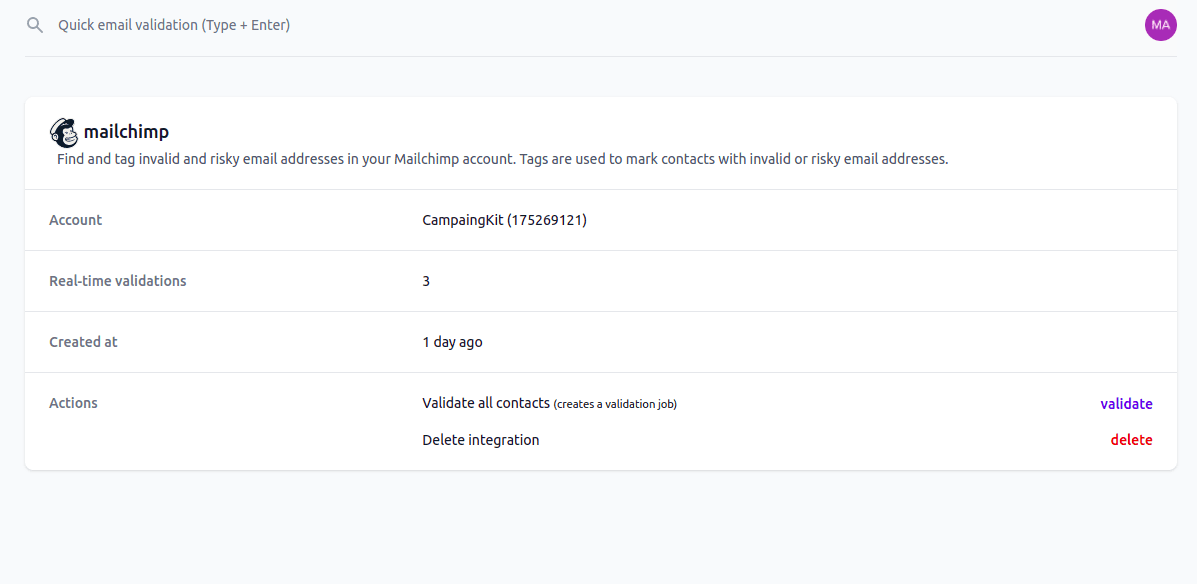This screenshot has height=584, width=1197.
Task: Click the real-time validations count value 3
Action: [x=426, y=280]
